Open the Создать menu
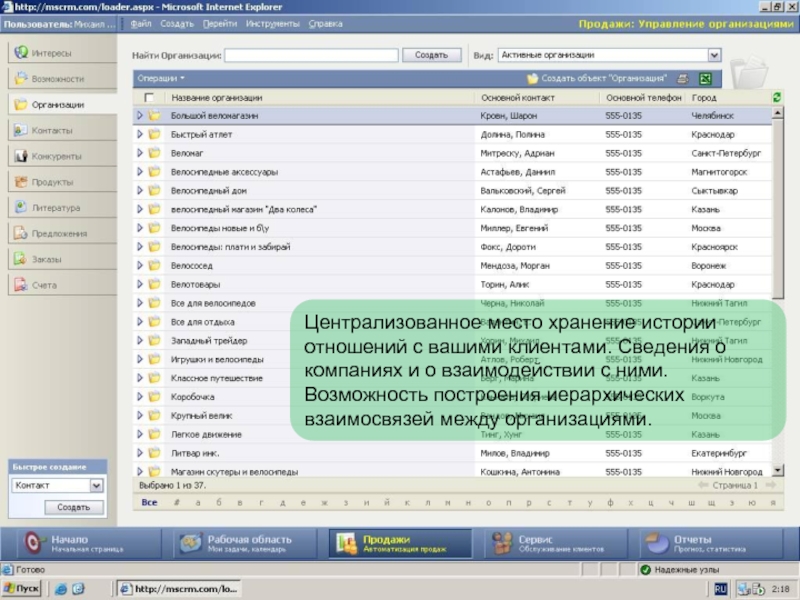The width and height of the screenshot is (800, 600). pos(177,24)
